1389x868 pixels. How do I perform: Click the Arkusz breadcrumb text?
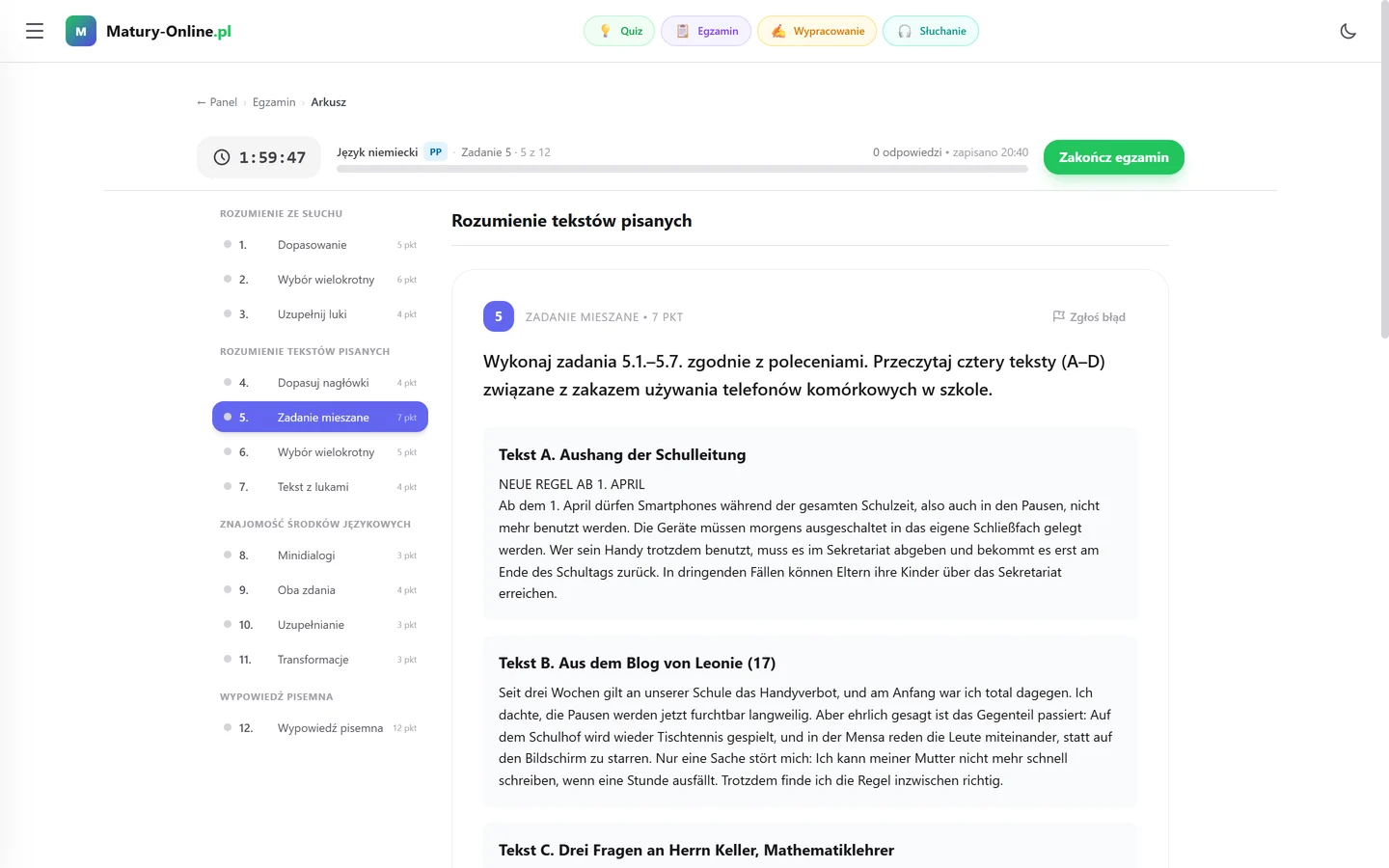point(328,102)
